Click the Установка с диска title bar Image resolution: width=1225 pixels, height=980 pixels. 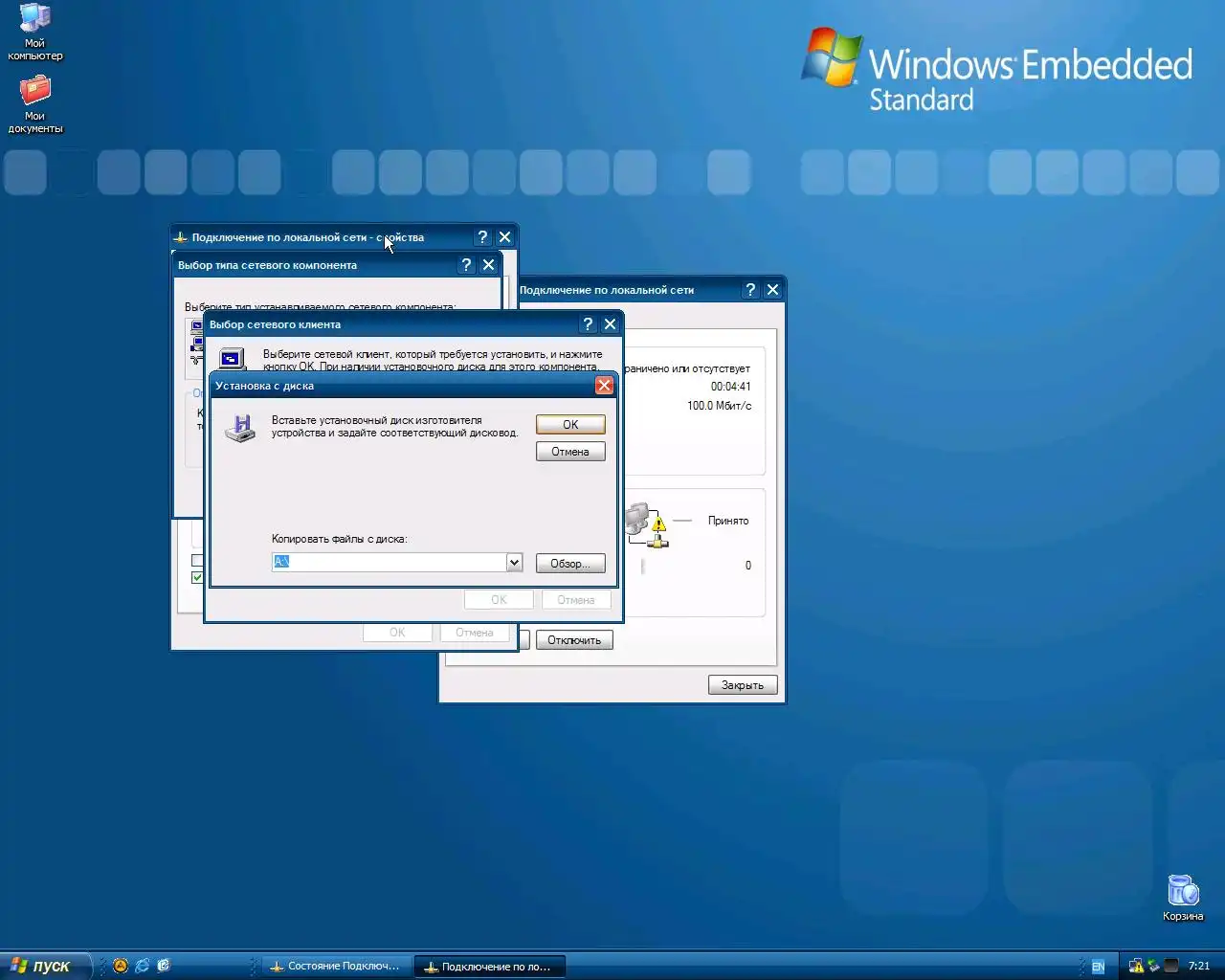(x=402, y=386)
